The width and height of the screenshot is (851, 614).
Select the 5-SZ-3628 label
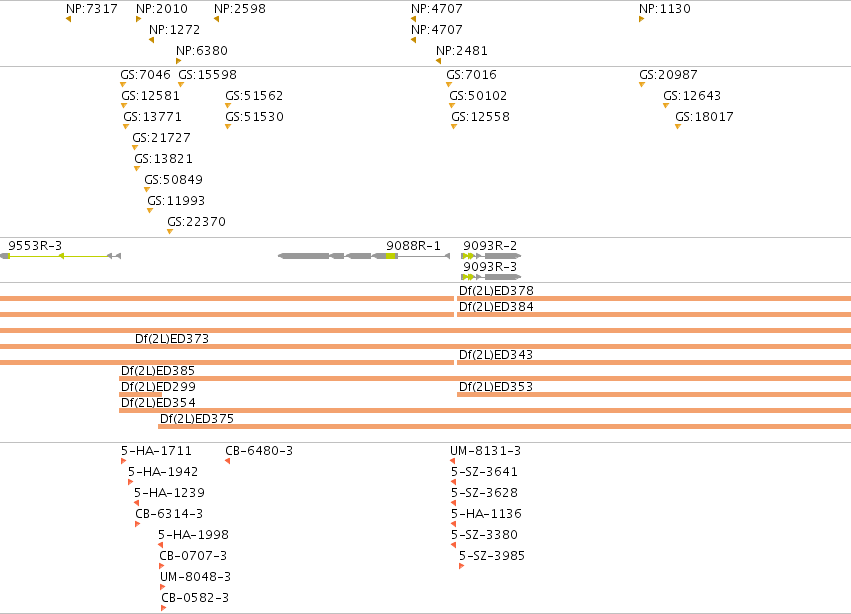484,493
